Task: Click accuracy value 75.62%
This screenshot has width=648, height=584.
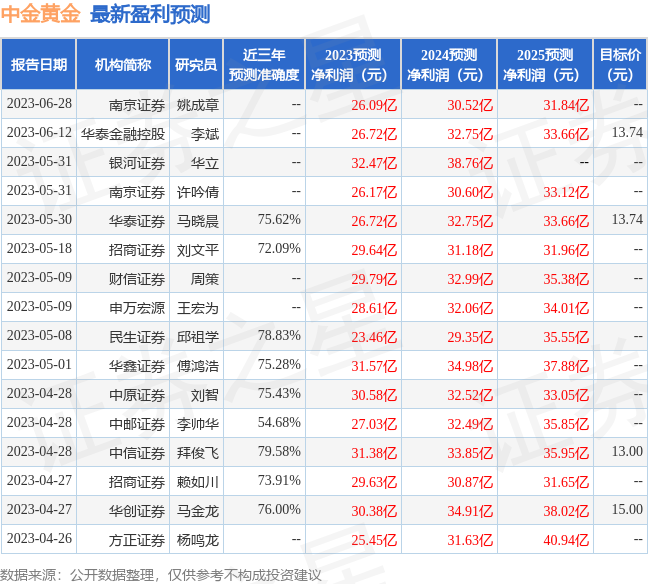Action: click(279, 219)
